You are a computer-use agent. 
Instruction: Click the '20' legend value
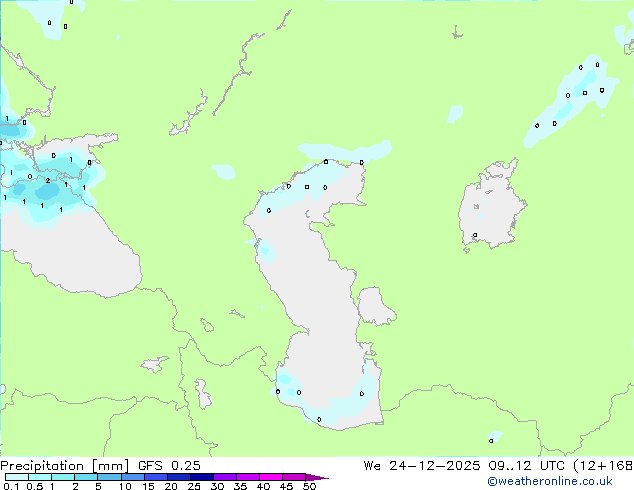tap(171, 486)
